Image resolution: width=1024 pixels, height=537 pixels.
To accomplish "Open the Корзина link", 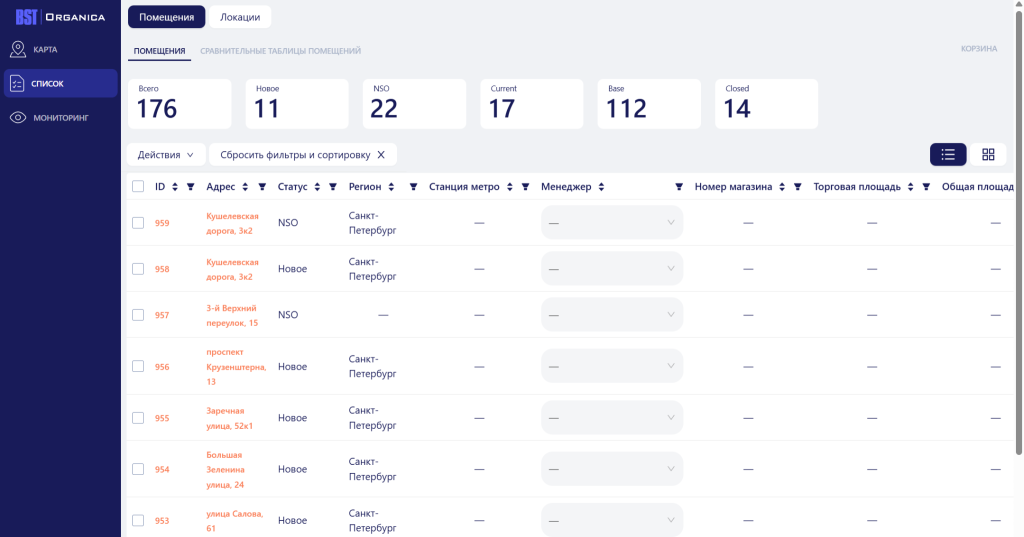I will (x=978, y=49).
